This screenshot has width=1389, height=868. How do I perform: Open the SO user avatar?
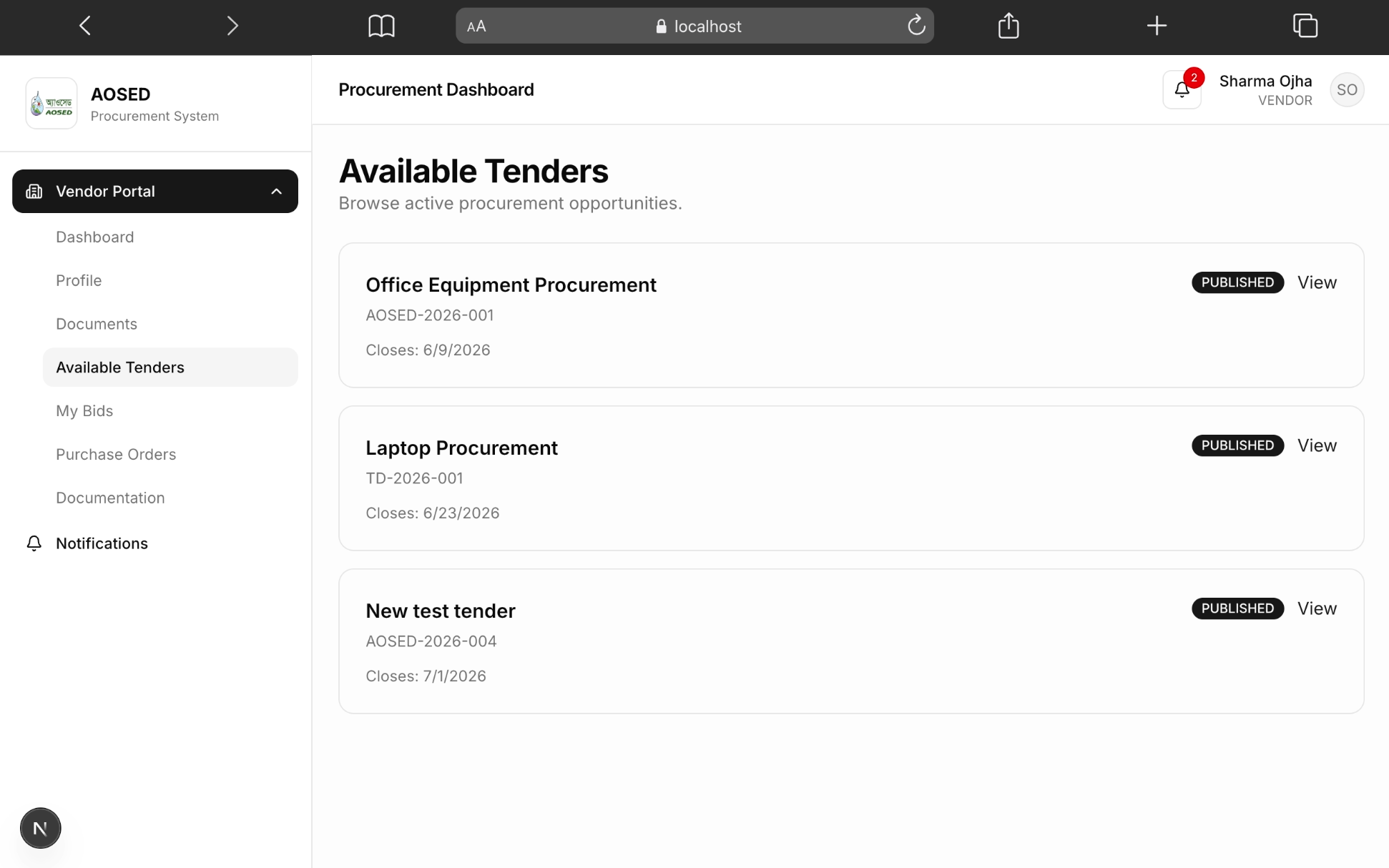point(1347,90)
